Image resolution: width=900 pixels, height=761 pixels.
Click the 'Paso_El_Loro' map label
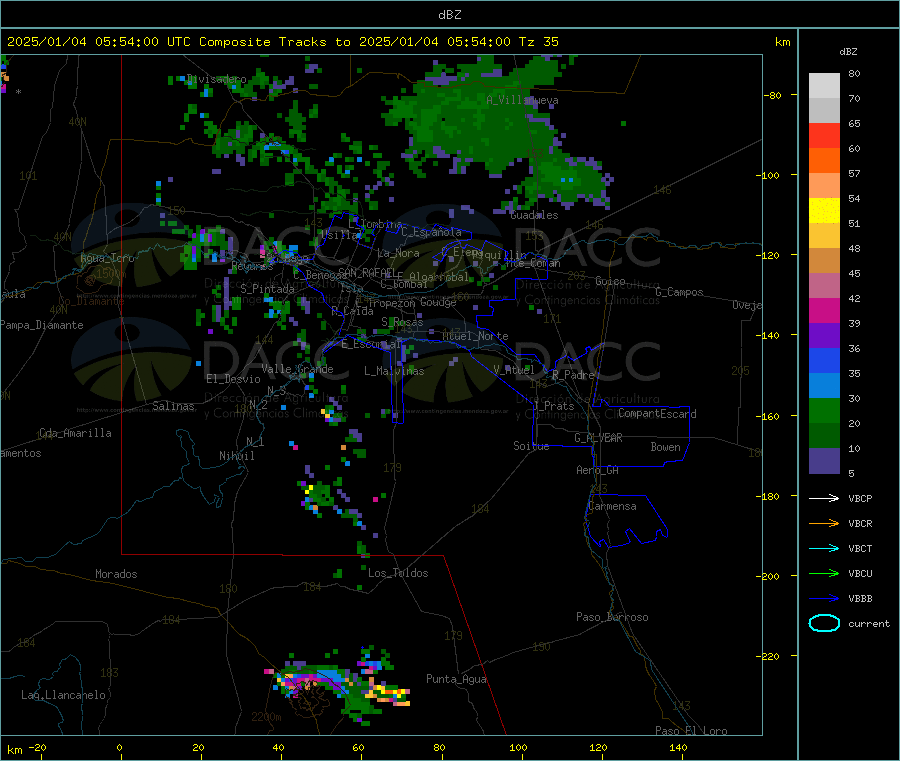coord(691,731)
